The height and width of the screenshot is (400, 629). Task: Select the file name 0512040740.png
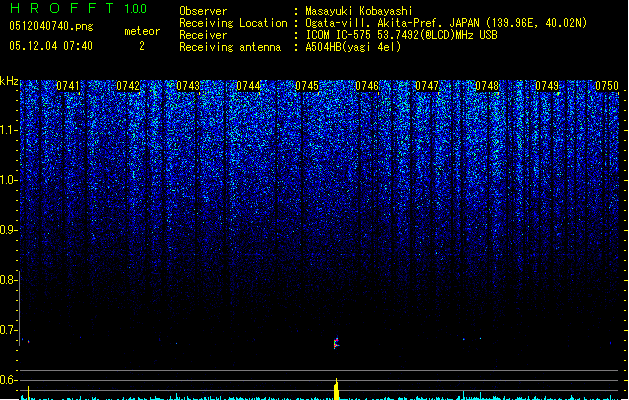51,26
